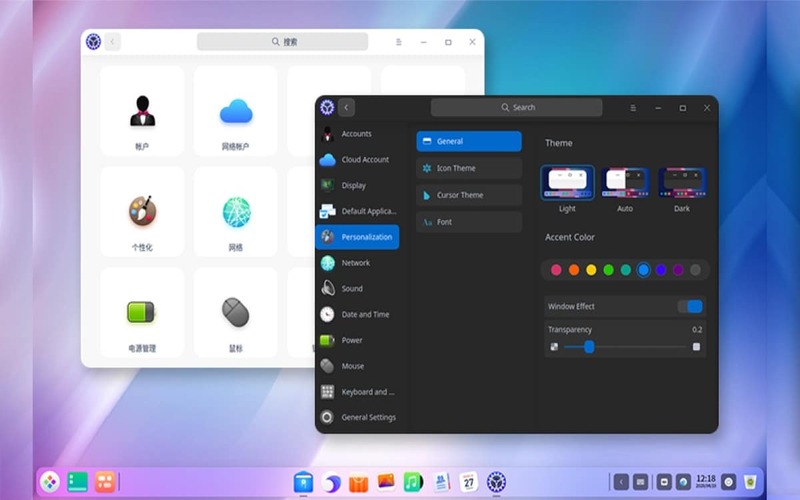
Task: Open Accounts in the dark settings sidebar
Action: pos(357,134)
